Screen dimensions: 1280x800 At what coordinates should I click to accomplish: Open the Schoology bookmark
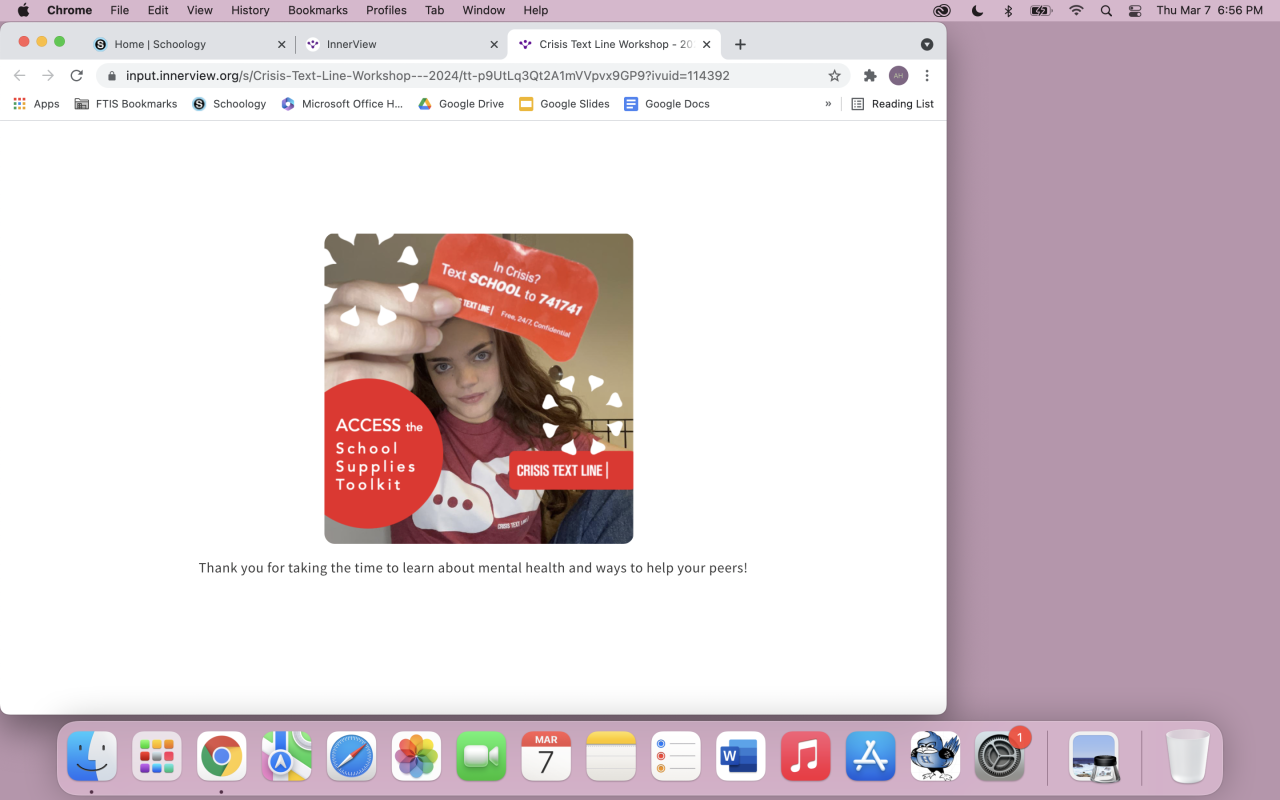click(229, 104)
